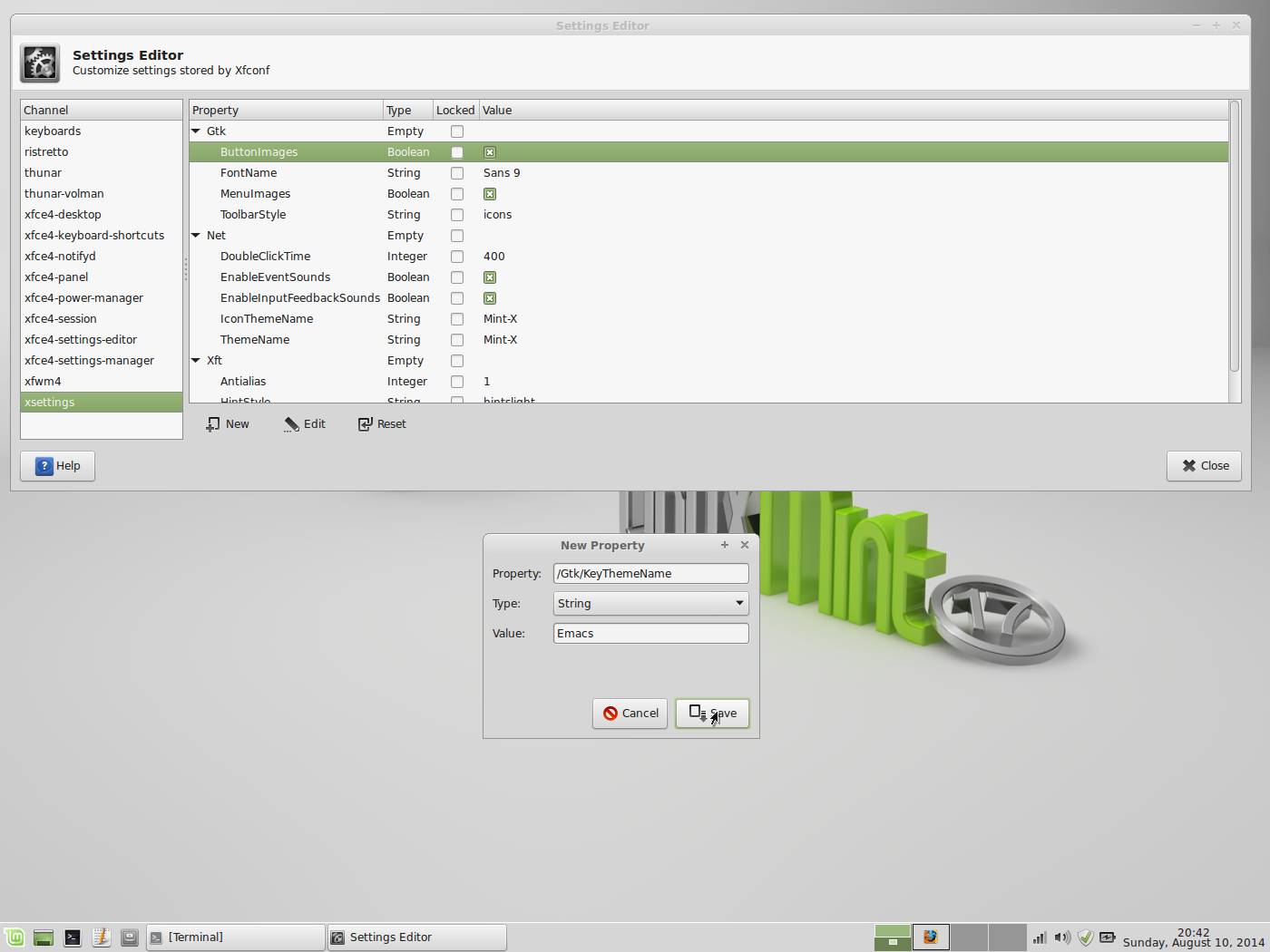The height and width of the screenshot is (952, 1270).
Task: Select the ristretto channel
Action: point(102,152)
